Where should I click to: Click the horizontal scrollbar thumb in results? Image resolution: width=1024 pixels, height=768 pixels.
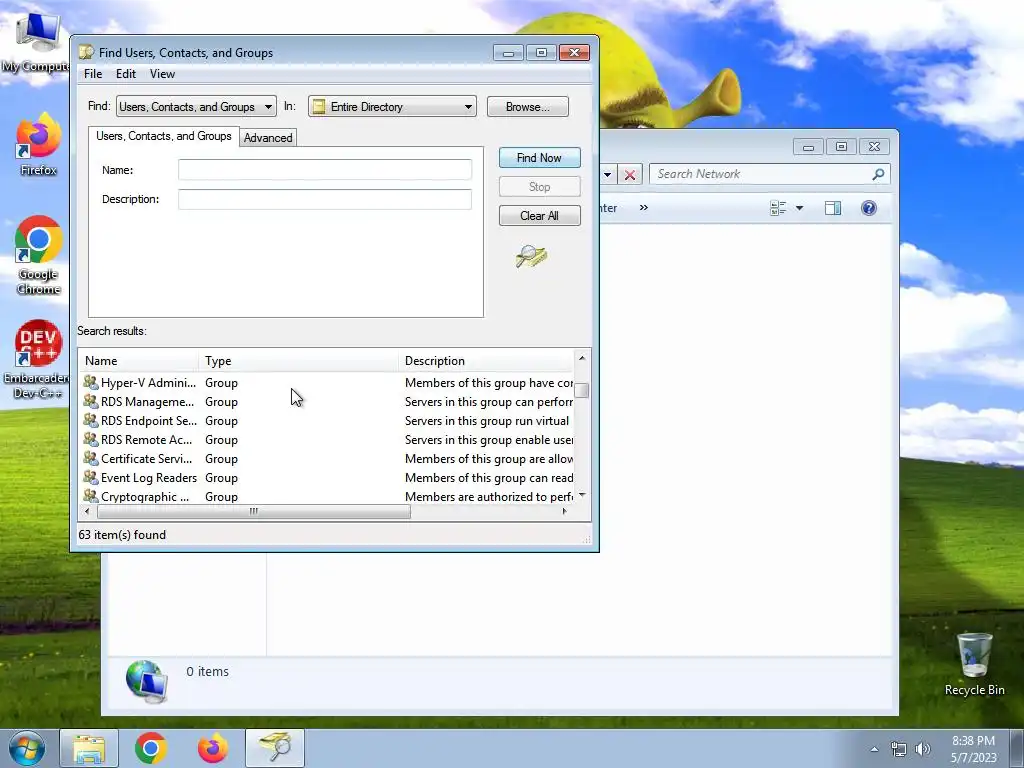(253, 511)
